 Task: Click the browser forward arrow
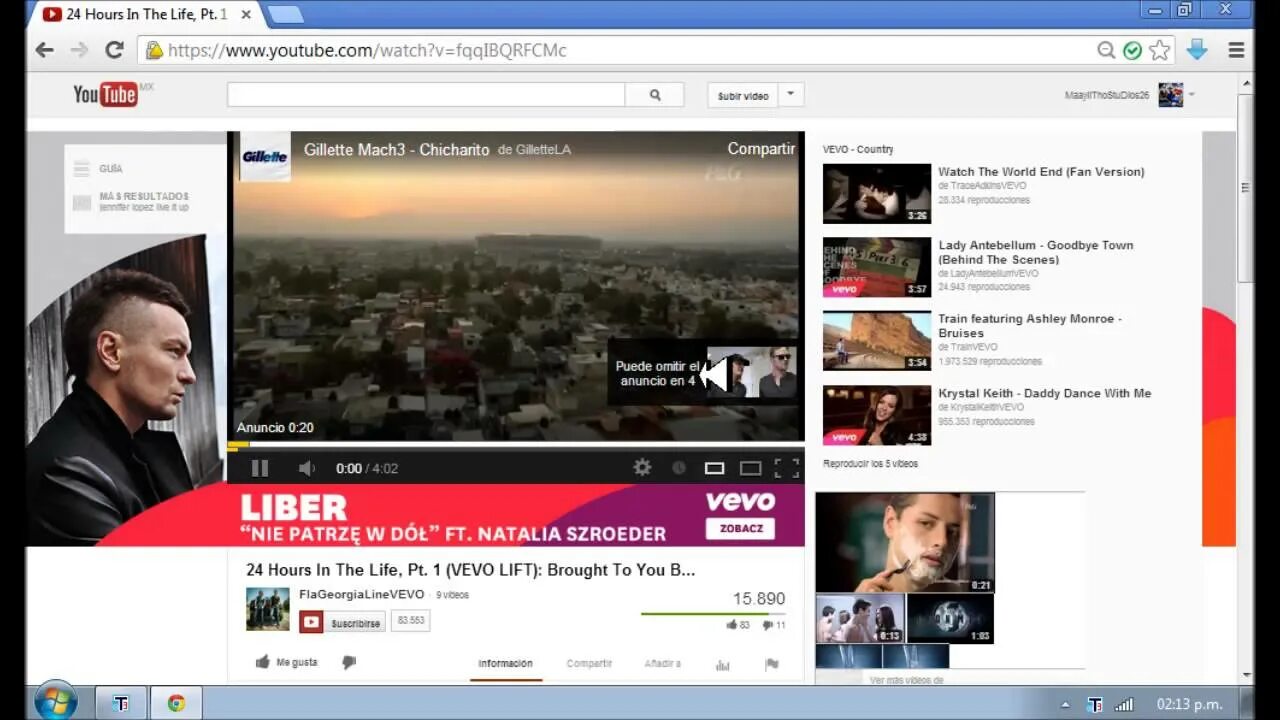coord(79,50)
